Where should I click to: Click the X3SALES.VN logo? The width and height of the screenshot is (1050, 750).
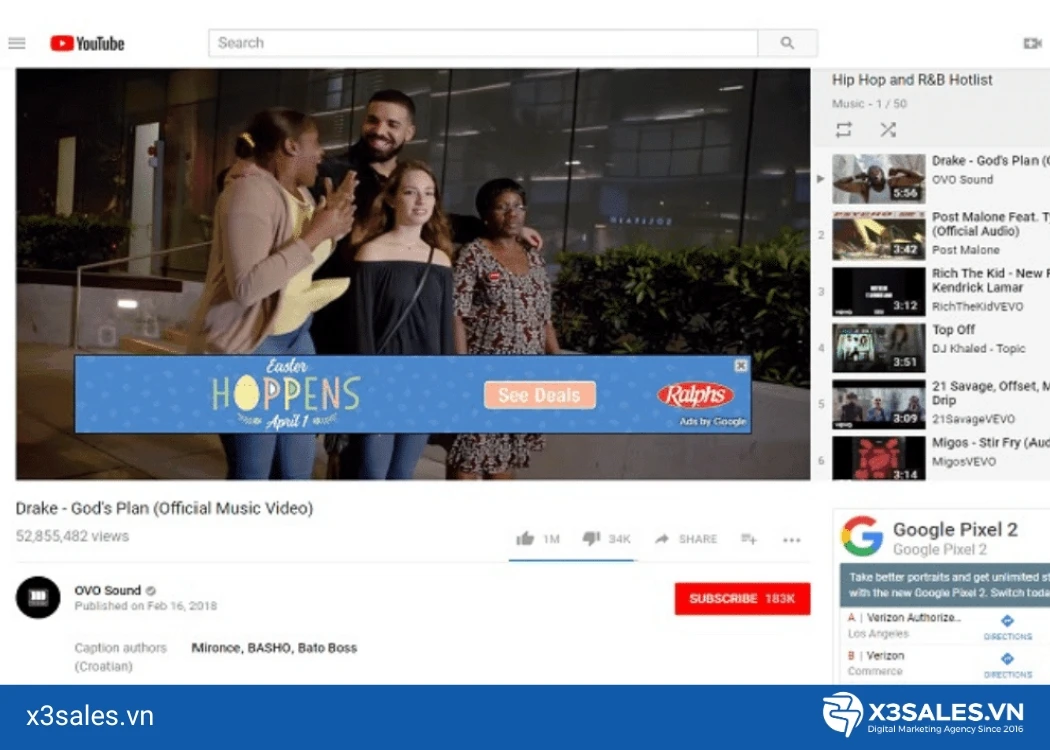(x=923, y=716)
